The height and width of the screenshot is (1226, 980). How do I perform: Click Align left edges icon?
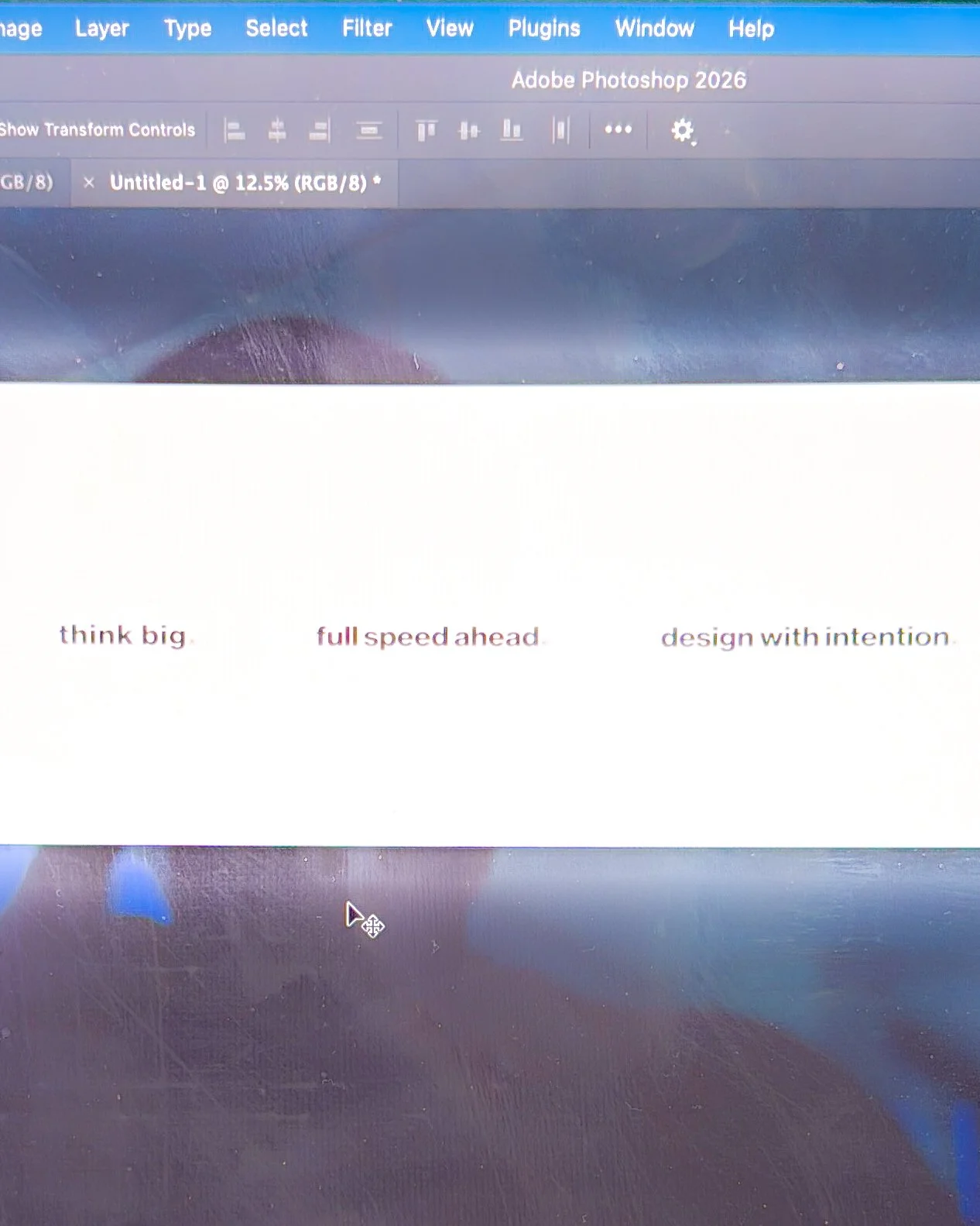click(234, 130)
